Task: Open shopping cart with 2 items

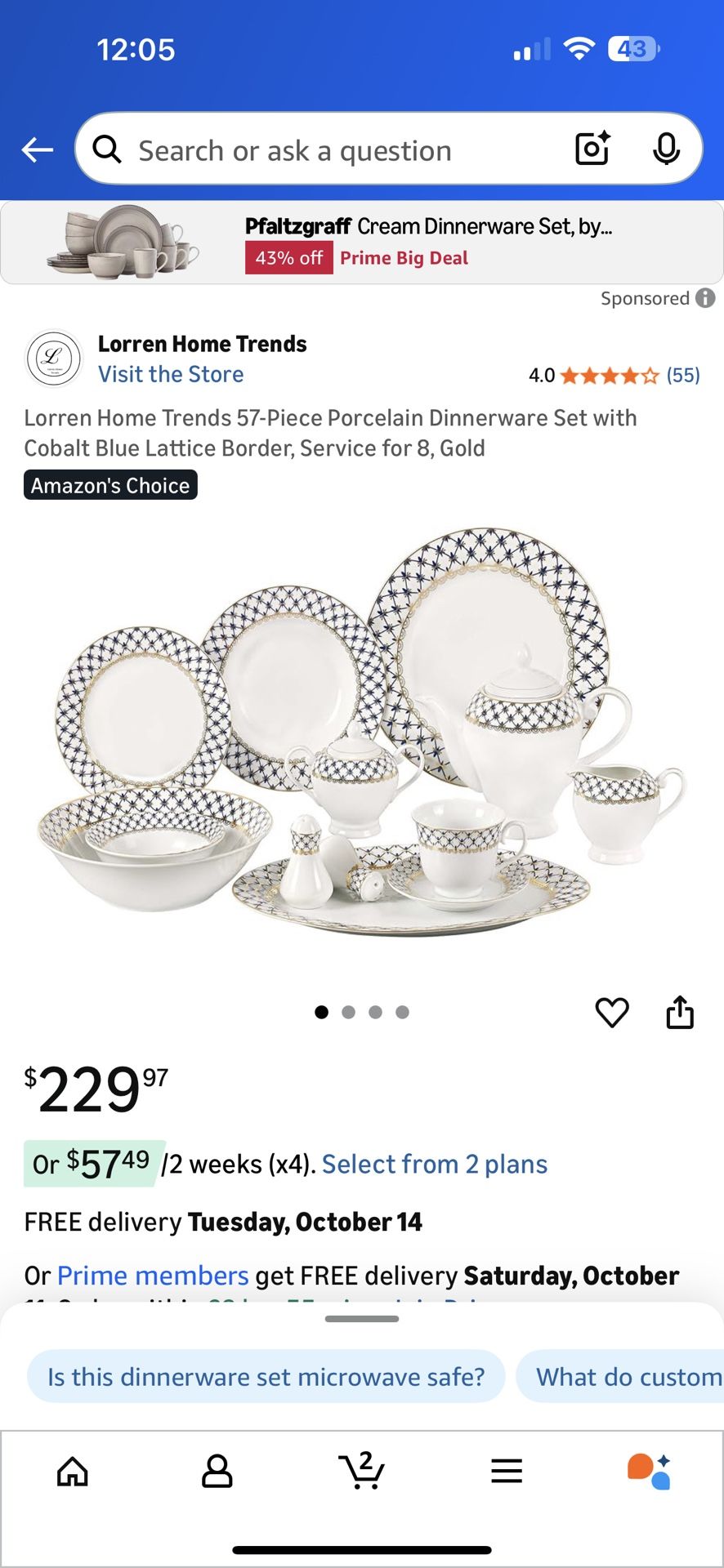Action: pyautogui.click(x=361, y=1470)
